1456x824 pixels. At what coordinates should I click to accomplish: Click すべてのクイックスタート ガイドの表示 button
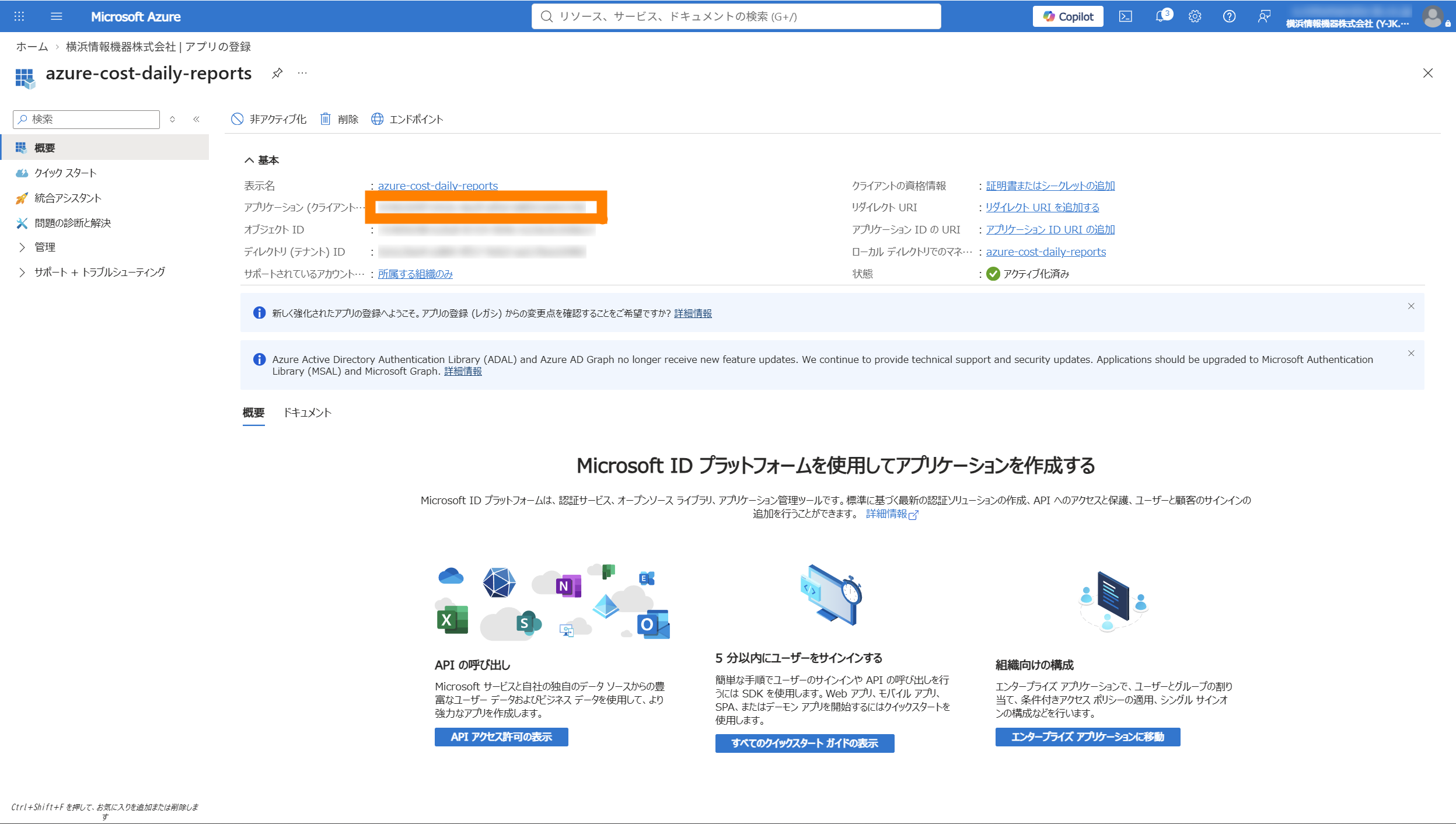pyautogui.click(x=805, y=743)
